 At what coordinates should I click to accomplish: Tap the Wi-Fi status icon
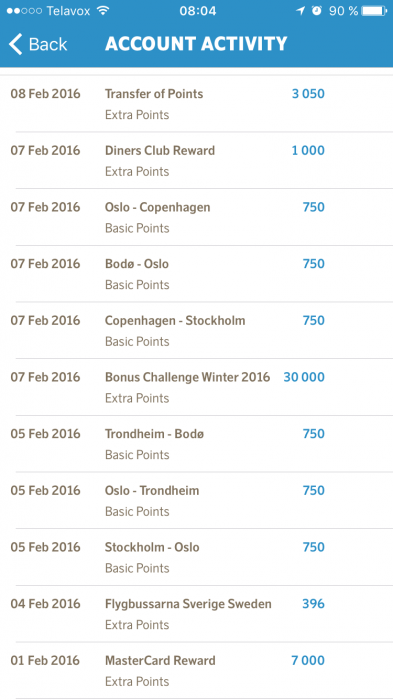tap(103, 11)
